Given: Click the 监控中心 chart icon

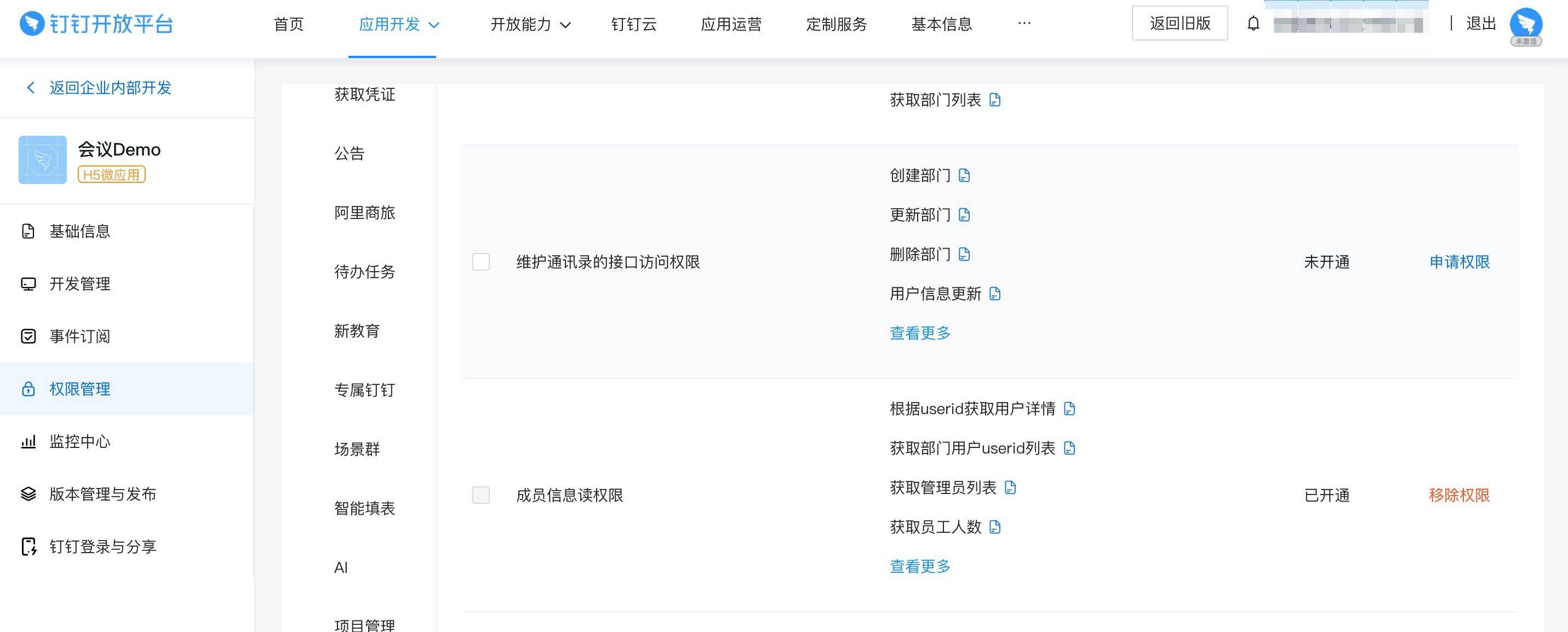Looking at the screenshot, I should pyautogui.click(x=28, y=441).
